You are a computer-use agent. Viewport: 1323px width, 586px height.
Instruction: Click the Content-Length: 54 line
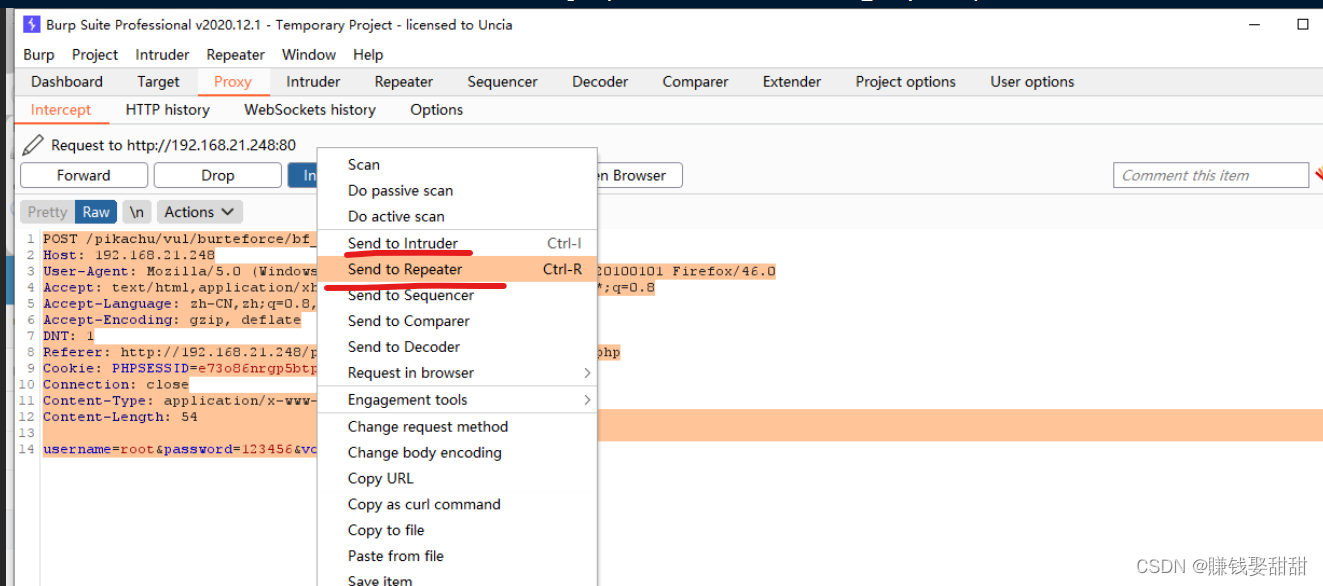pyautogui.click(x=120, y=417)
